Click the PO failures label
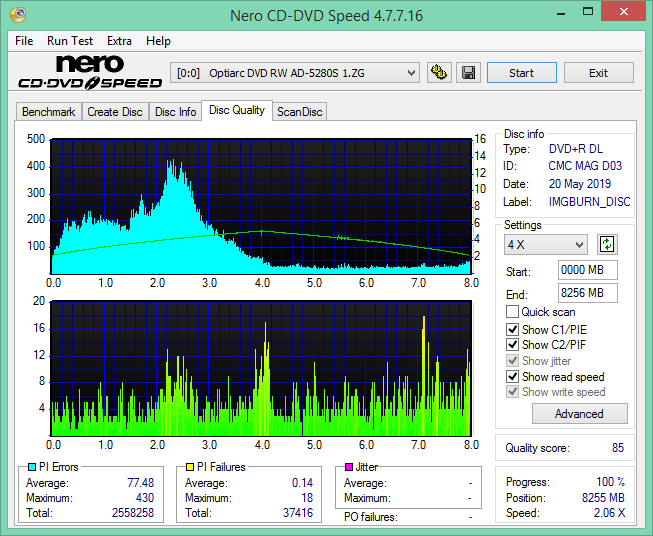653x536 pixels. point(371,517)
